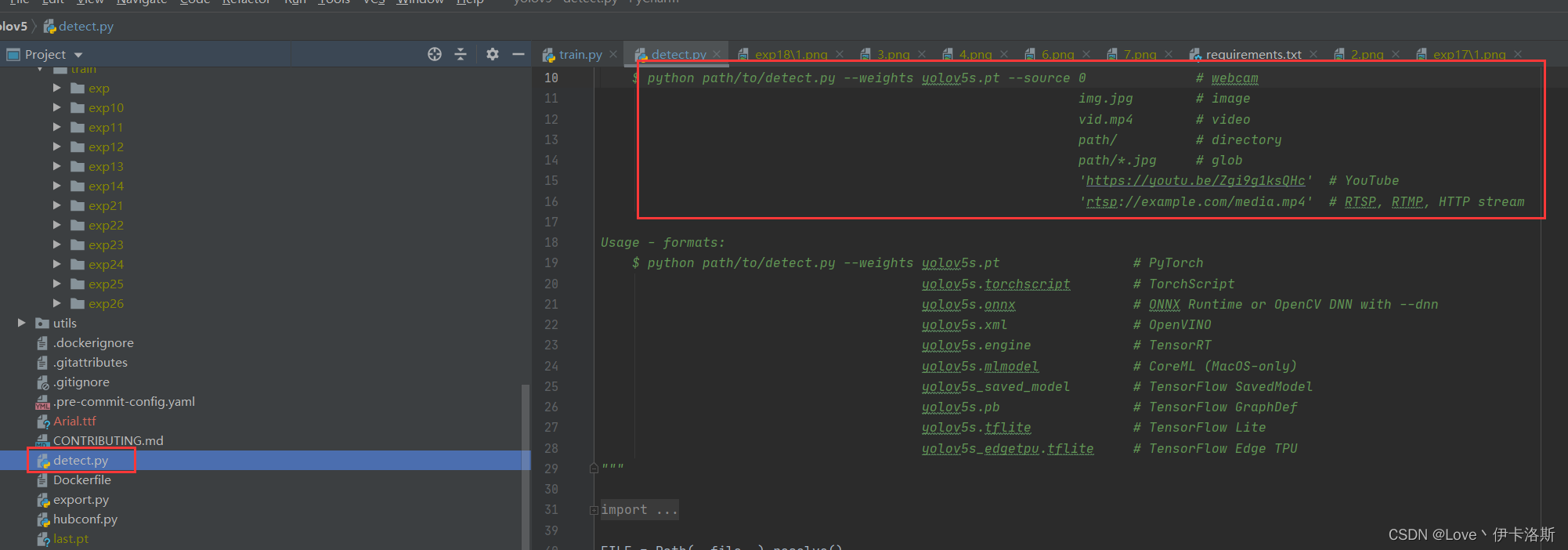
Task: Close the train.py tab
Action: [x=613, y=54]
